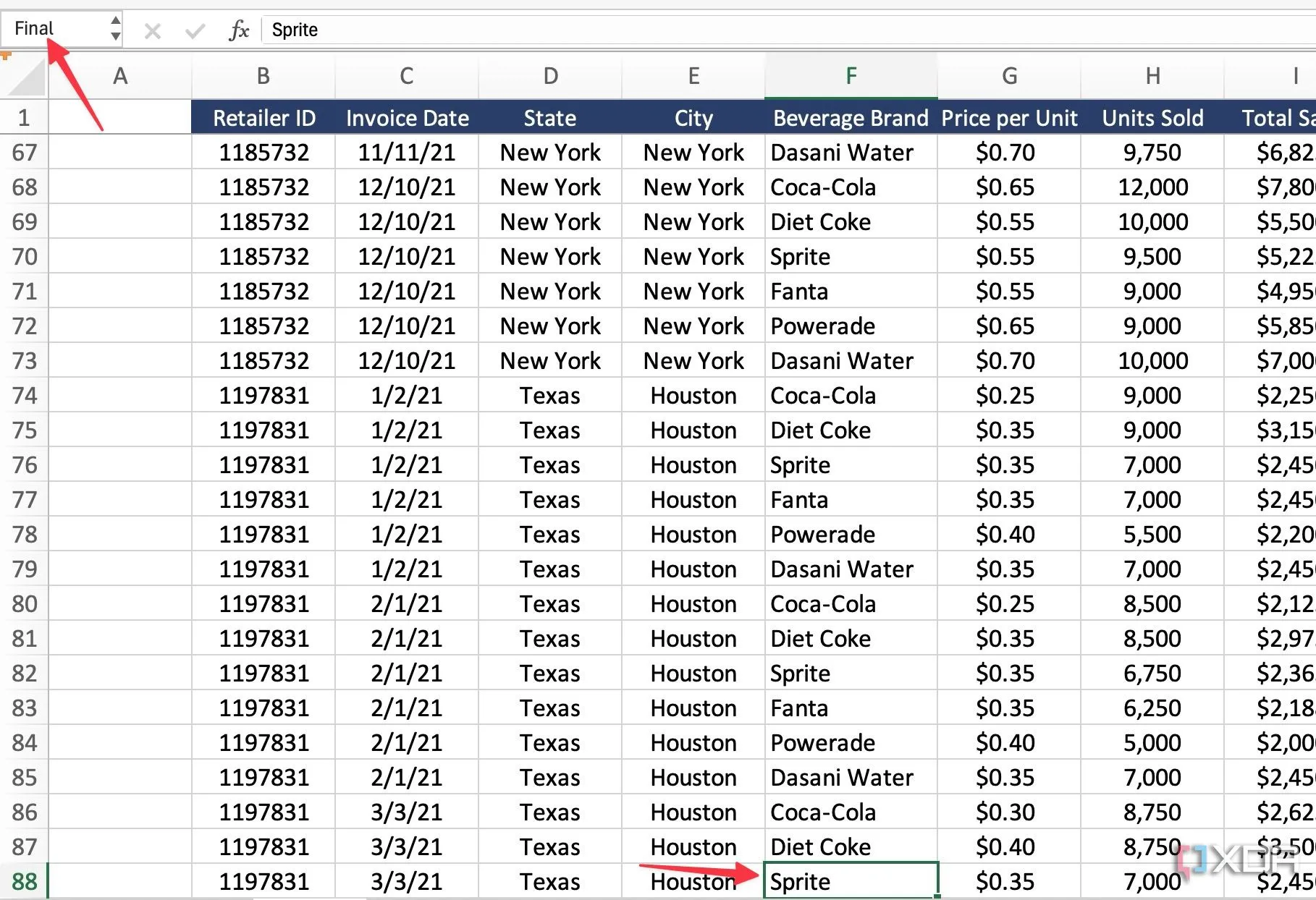
Task: Select the row 74 header
Action: click(24, 396)
